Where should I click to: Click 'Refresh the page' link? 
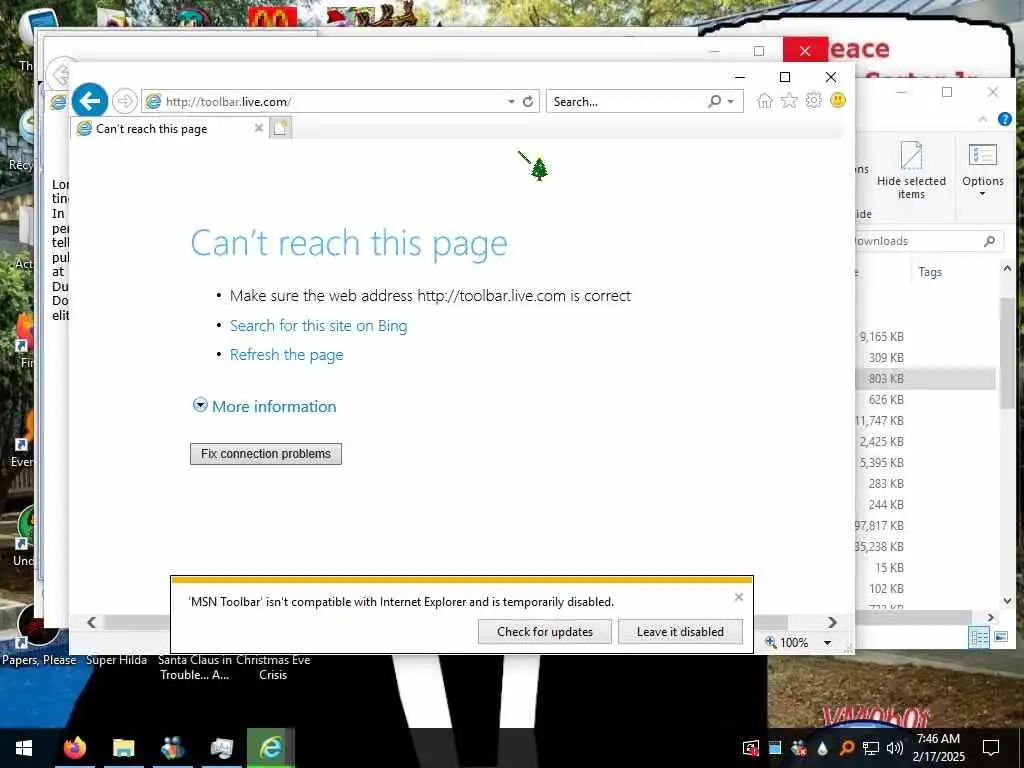tap(287, 355)
